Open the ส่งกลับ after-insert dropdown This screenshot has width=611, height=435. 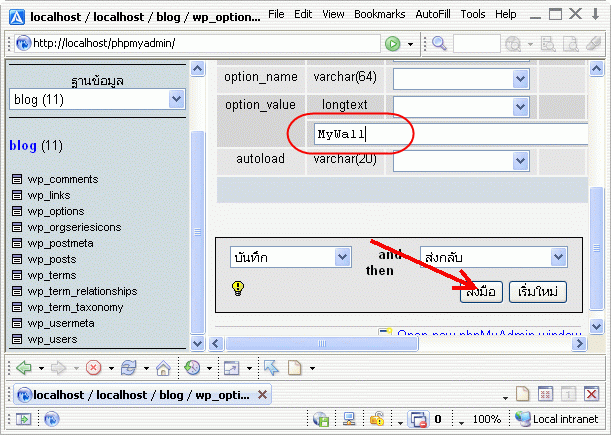[494, 257]
